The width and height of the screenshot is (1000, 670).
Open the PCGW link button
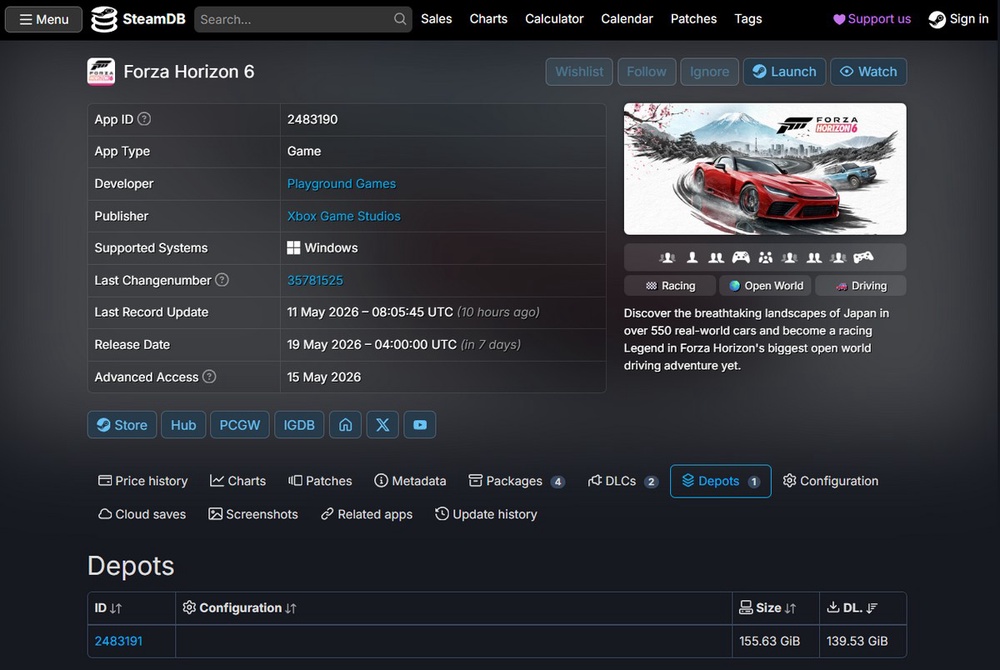(240, 425)
